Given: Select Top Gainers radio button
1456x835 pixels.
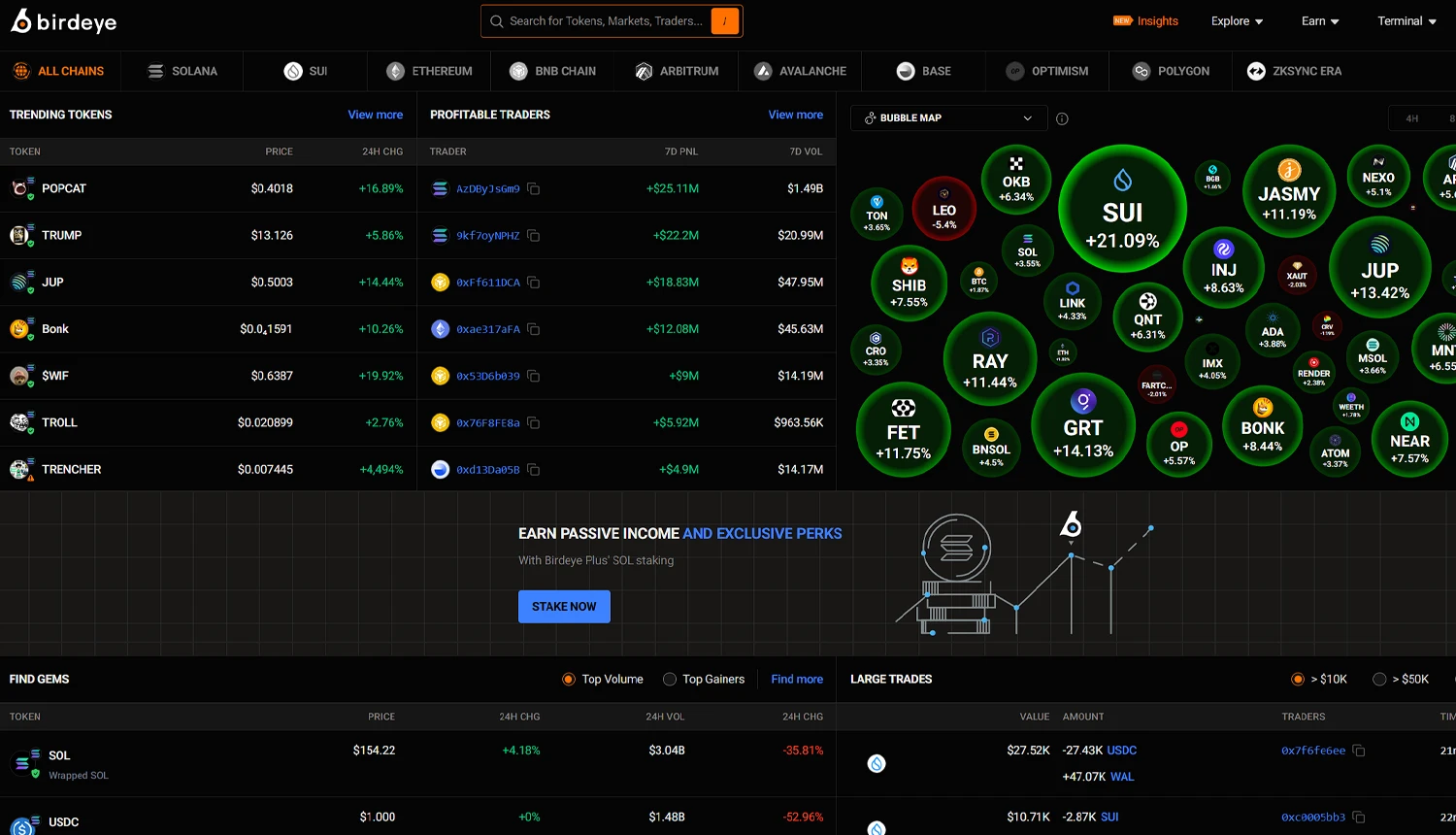Looking at the screenshot, I should pos(670,680).
